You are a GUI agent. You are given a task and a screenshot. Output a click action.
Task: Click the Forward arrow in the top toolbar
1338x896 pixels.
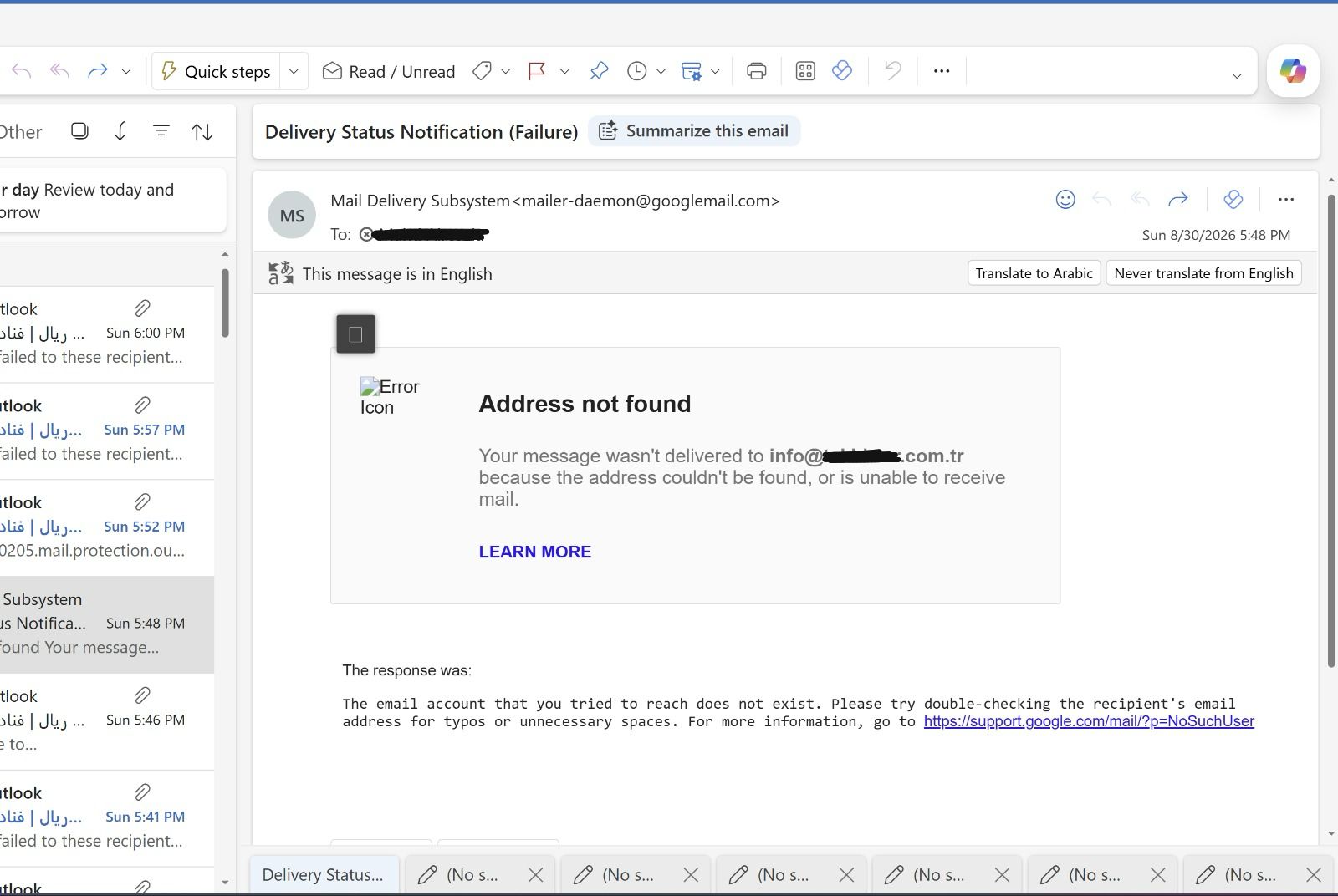(x=98, y=71)
